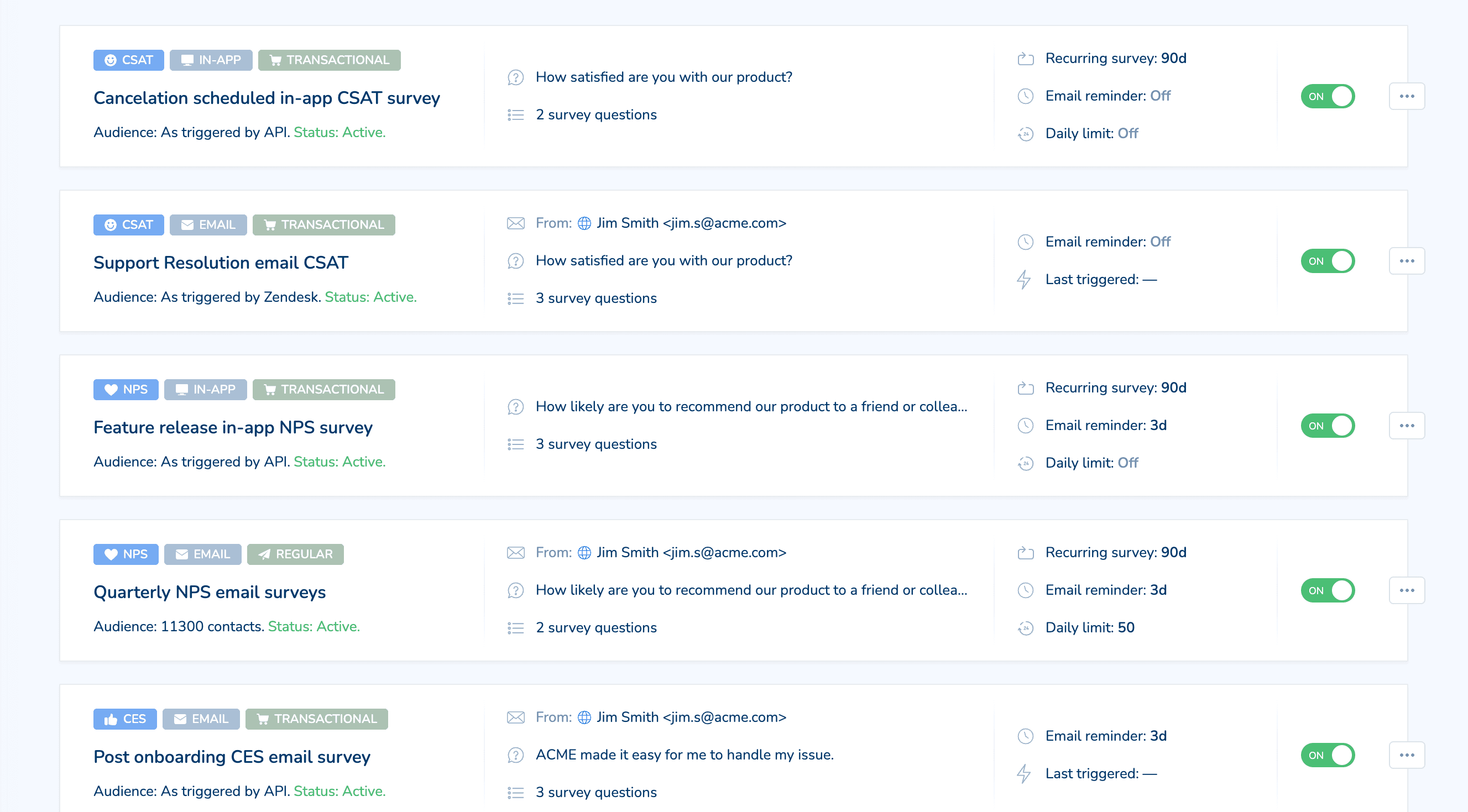Click the question mark icon beside the NPS question
The image size is (1468, 812).
pos(515,407)
